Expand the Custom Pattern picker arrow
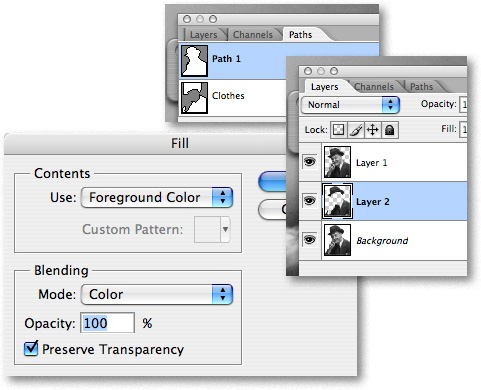This screenshot has height=390, width=481. [225, 229]
